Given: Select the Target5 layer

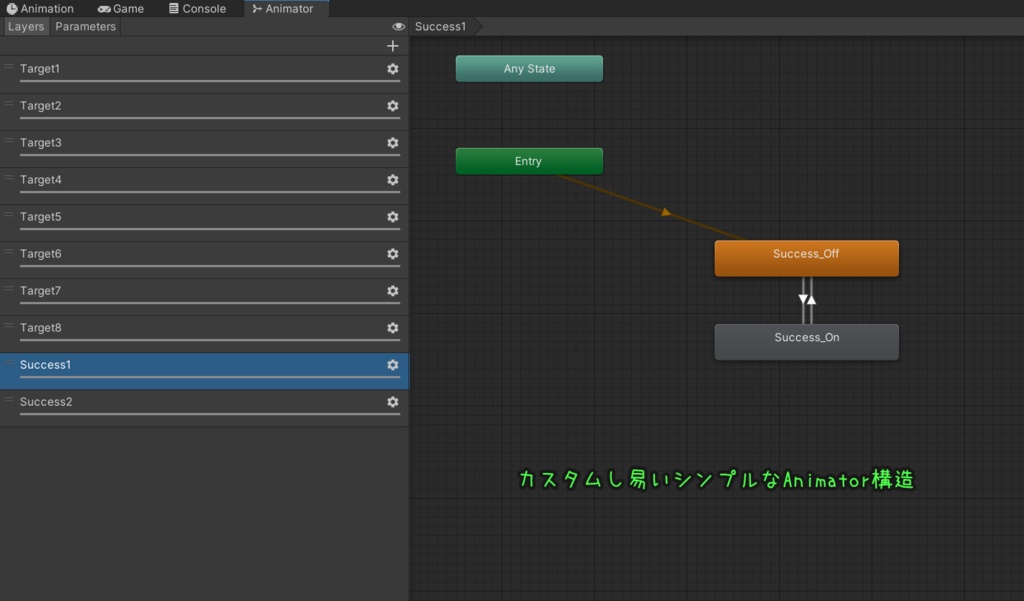Looking at the screenshot, I should coord(204,223).
